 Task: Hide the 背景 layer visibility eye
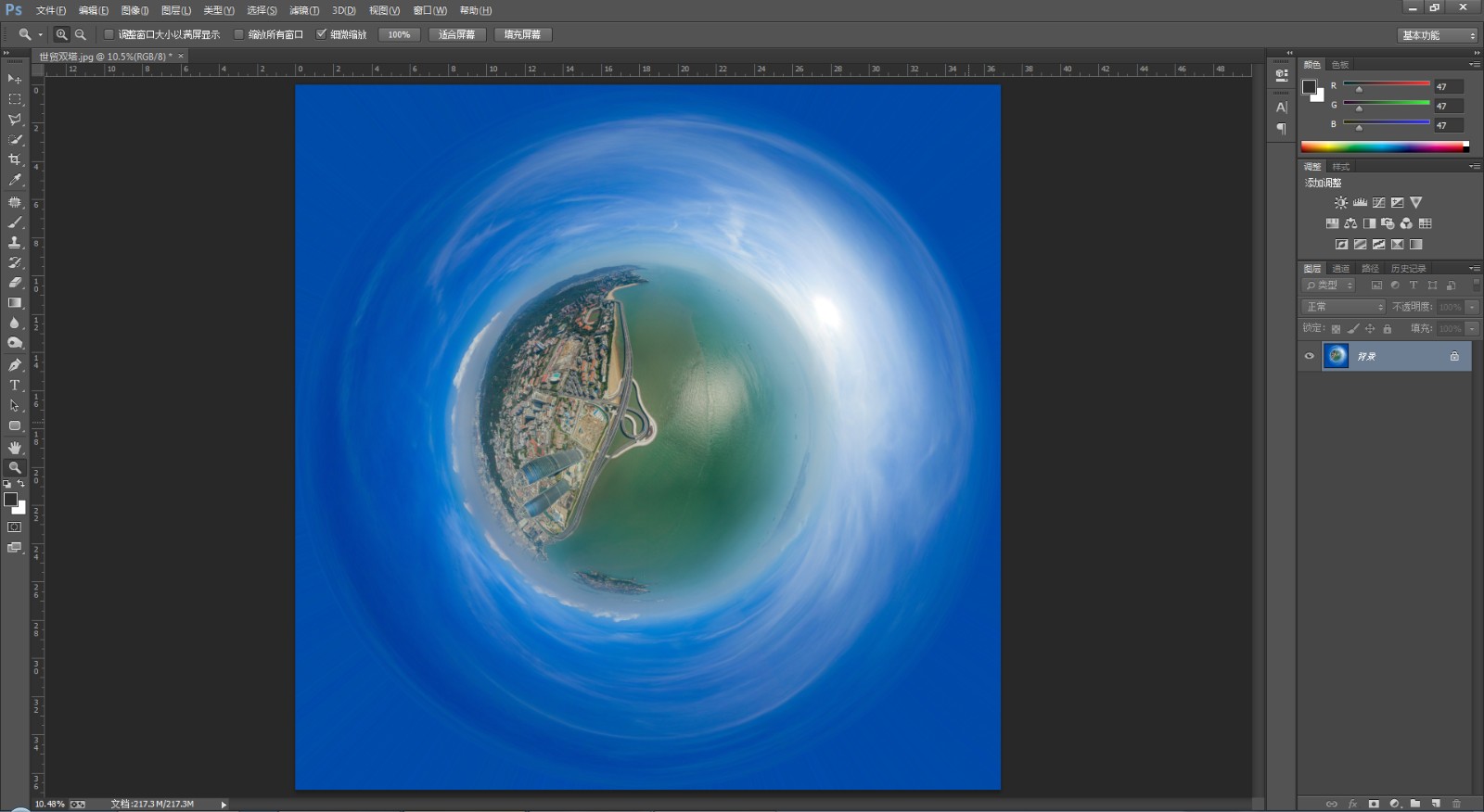pyautogui.click(x=1309, y=356)
